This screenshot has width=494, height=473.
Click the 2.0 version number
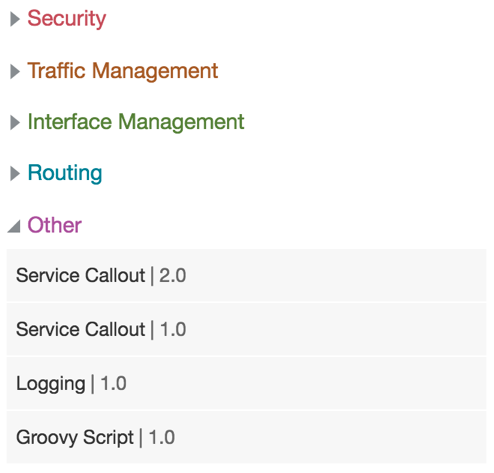point(172,276)
